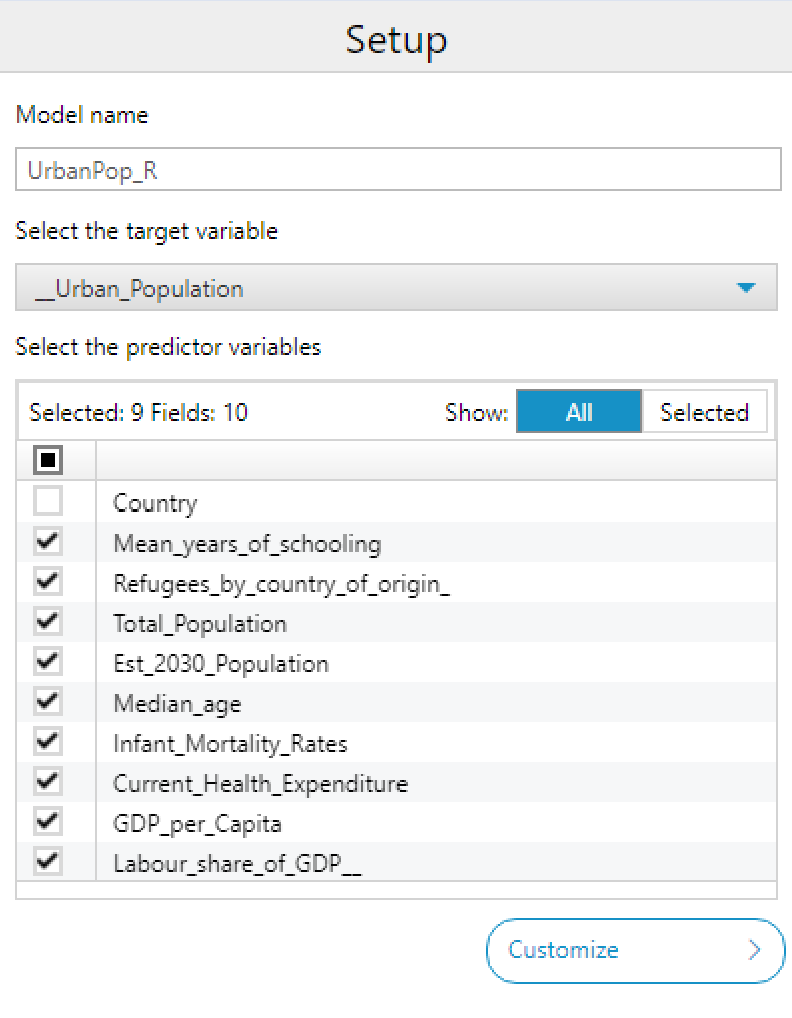The width and height of the screenshot is (792, 1018).
Task: Select the Country row label
Action: 155,503
